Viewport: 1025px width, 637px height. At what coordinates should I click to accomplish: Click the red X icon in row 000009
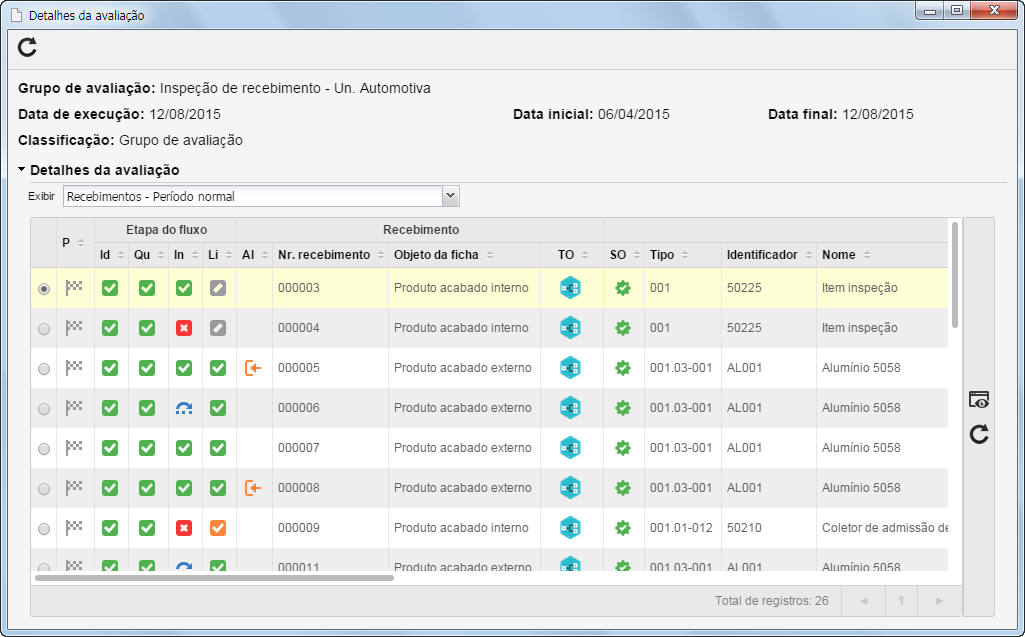point(184,528)
